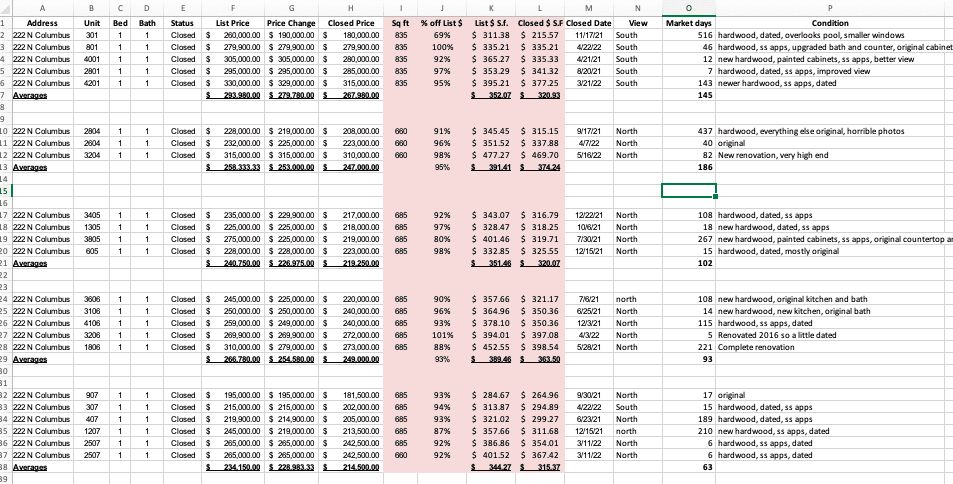
Task: Click the Address header cell
Action: tap(43, 21)
